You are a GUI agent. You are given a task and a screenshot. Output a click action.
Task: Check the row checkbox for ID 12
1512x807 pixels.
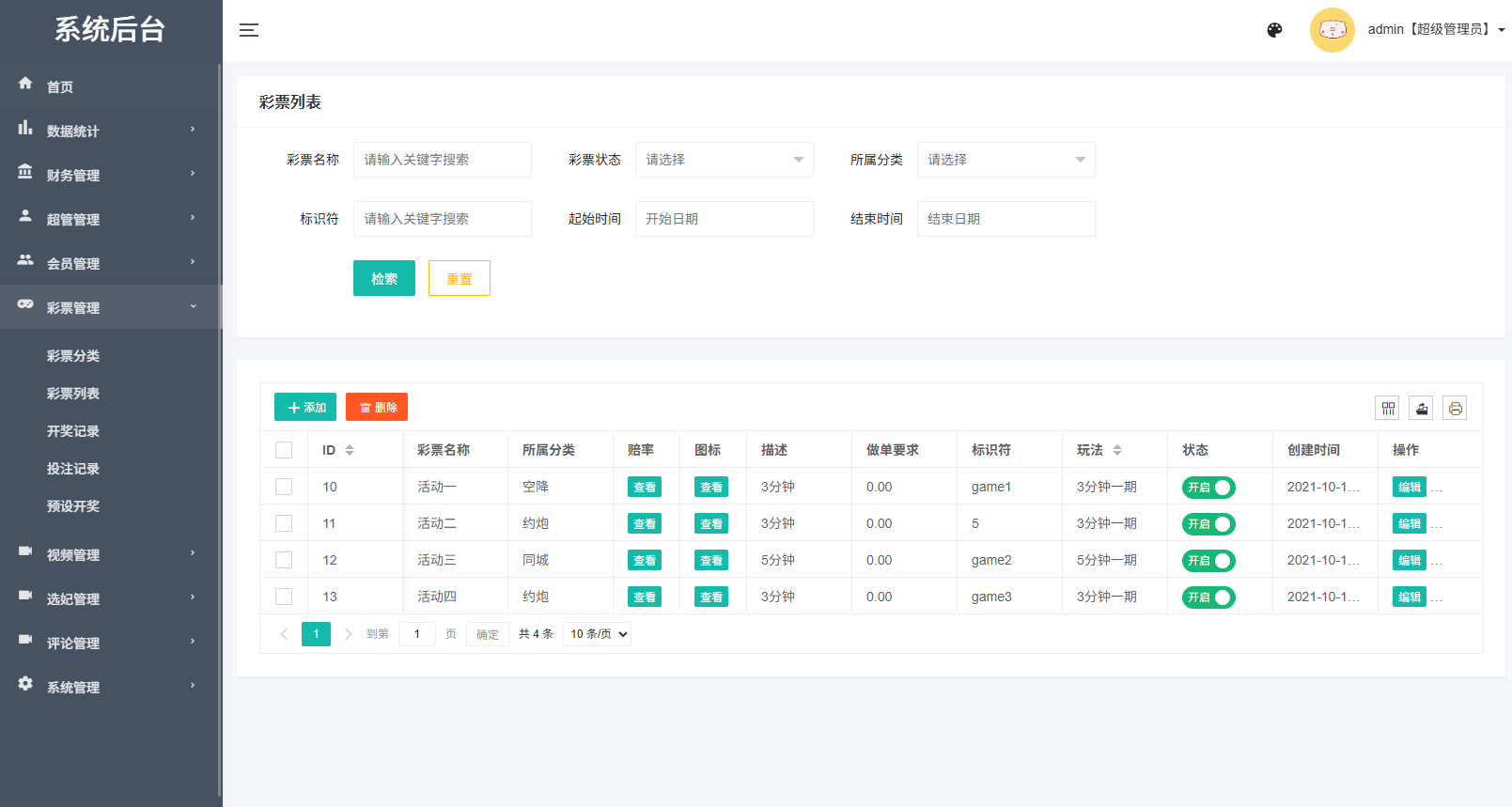pyautogui.click(x=284, y=560)
